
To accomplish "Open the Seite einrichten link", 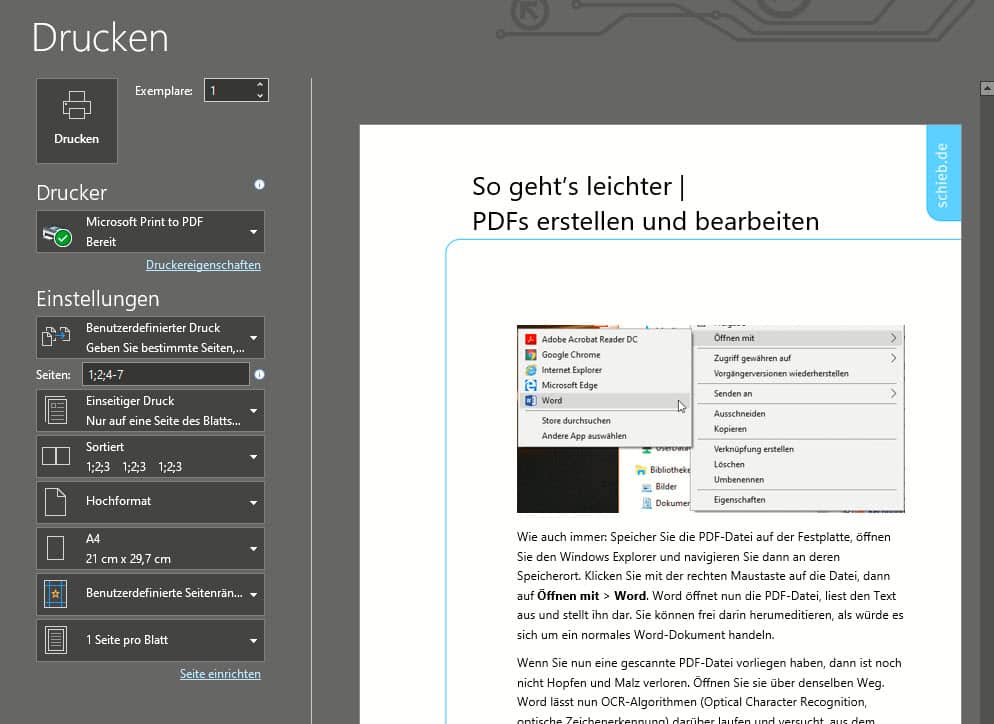I will [x=220, y=674].
